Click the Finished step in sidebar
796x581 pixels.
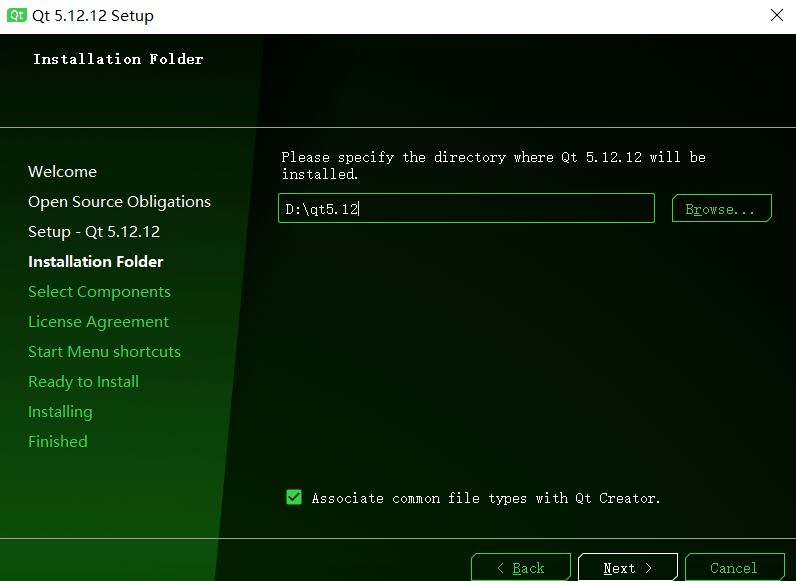58,442
